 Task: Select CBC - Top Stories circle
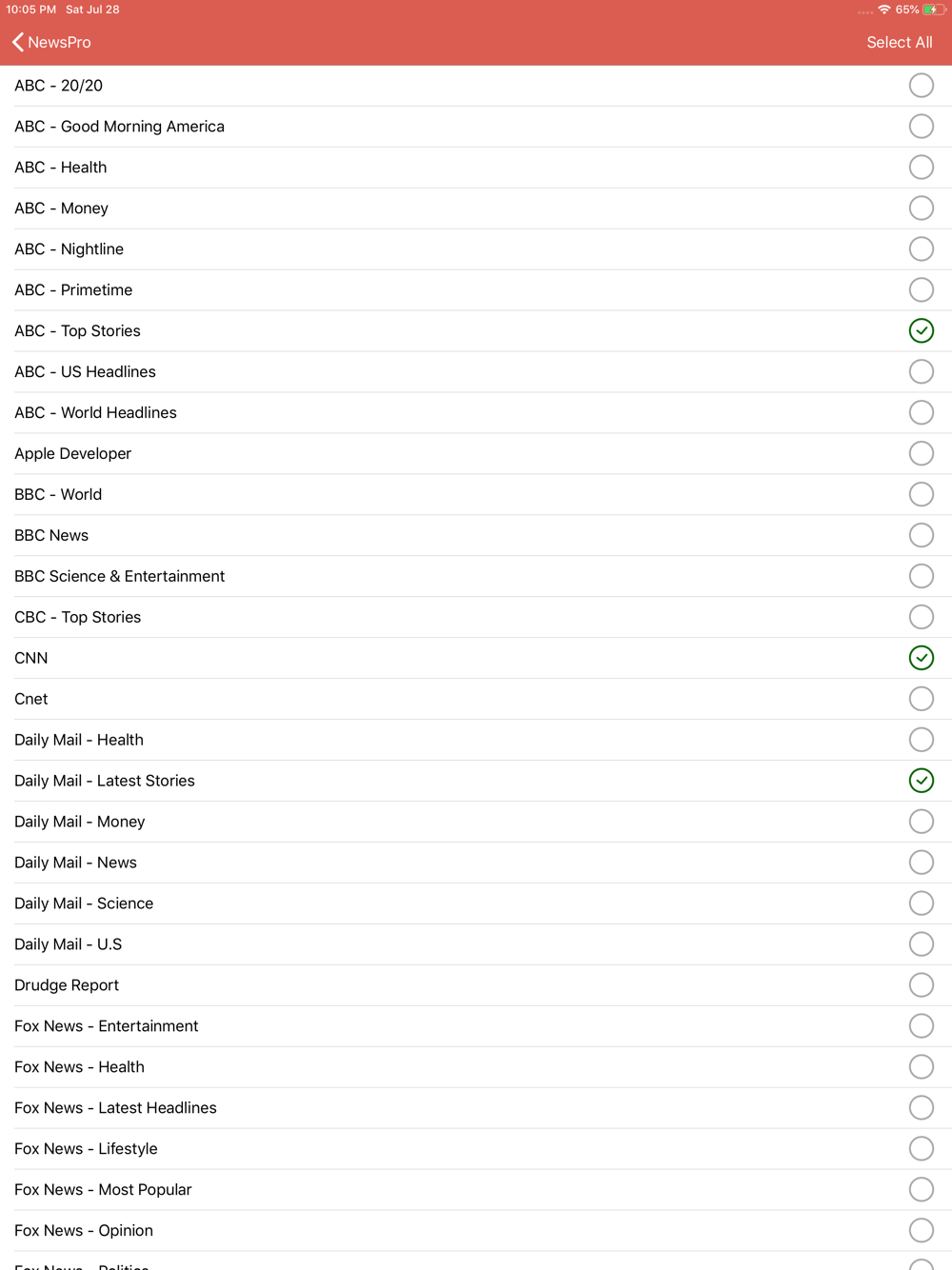921,617
